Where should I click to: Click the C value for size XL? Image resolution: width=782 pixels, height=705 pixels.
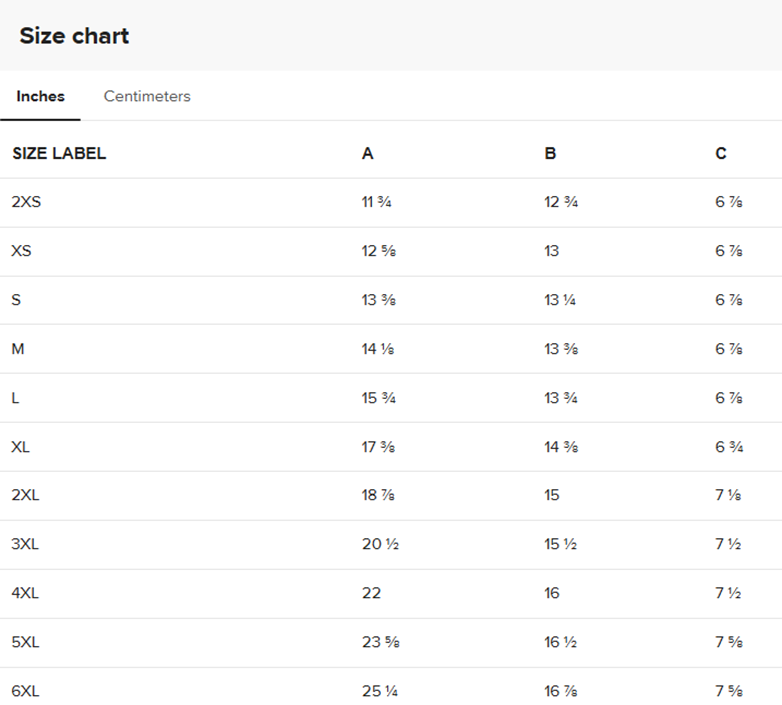(729, 447)
